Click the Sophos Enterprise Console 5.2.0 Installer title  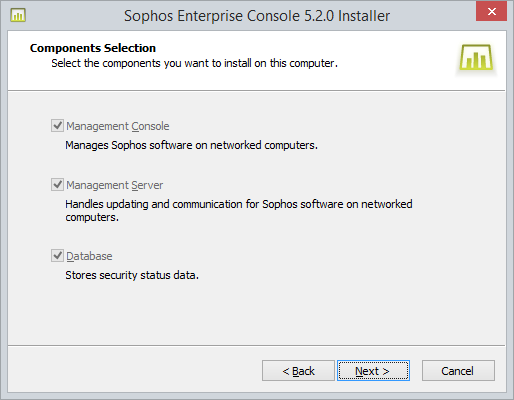(x=257, y=16)
